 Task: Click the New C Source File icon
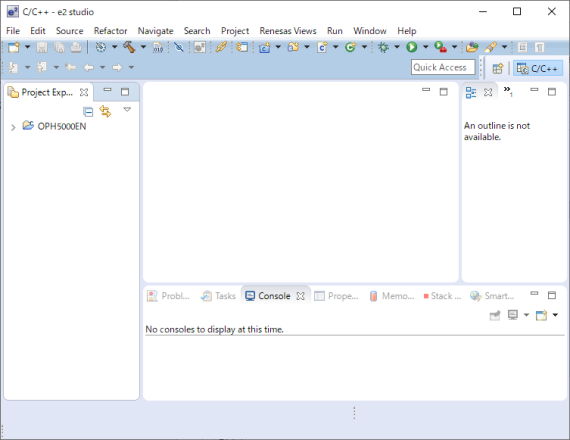(322, 47)
